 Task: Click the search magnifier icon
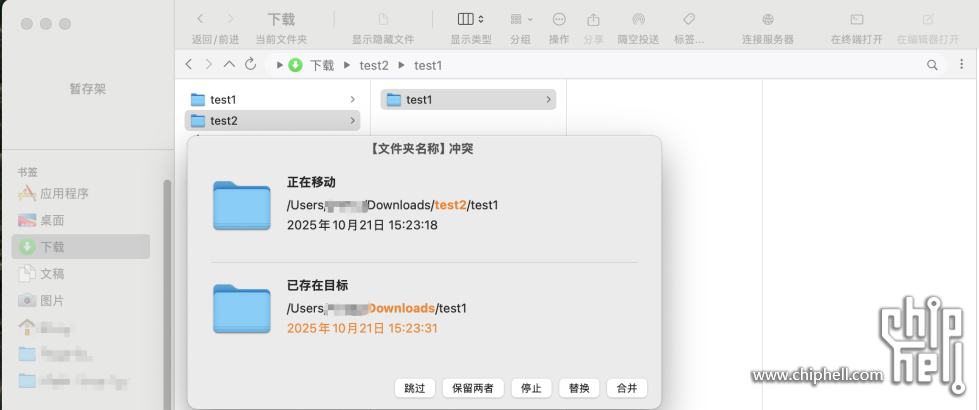[933, 65]
